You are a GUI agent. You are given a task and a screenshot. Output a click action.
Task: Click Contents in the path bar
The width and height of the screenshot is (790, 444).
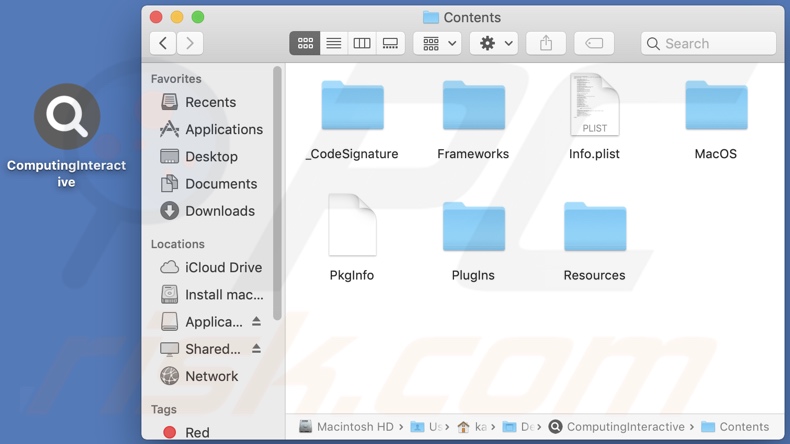735,427
